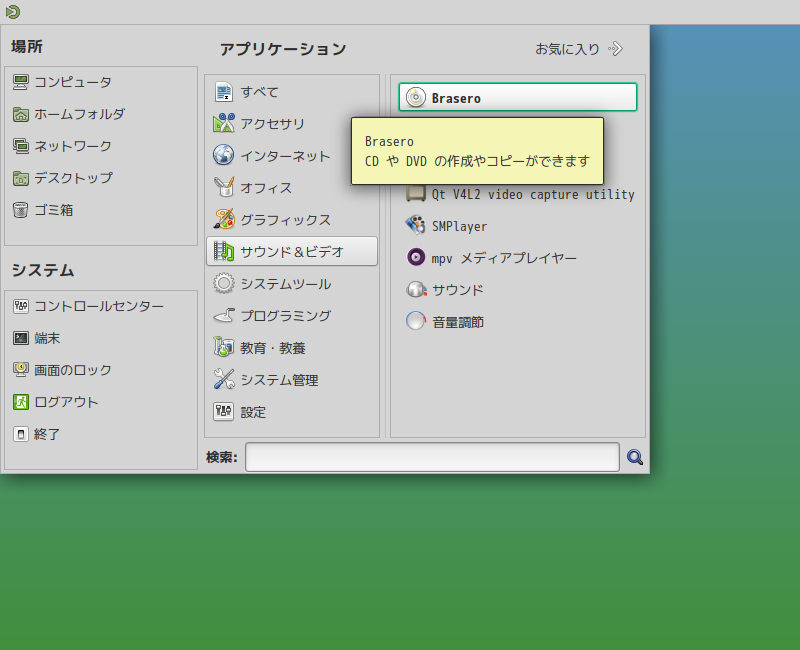This screenshot has height=650, width=800.
Task: Click the ホームフォルダ label
Action: 79,115
